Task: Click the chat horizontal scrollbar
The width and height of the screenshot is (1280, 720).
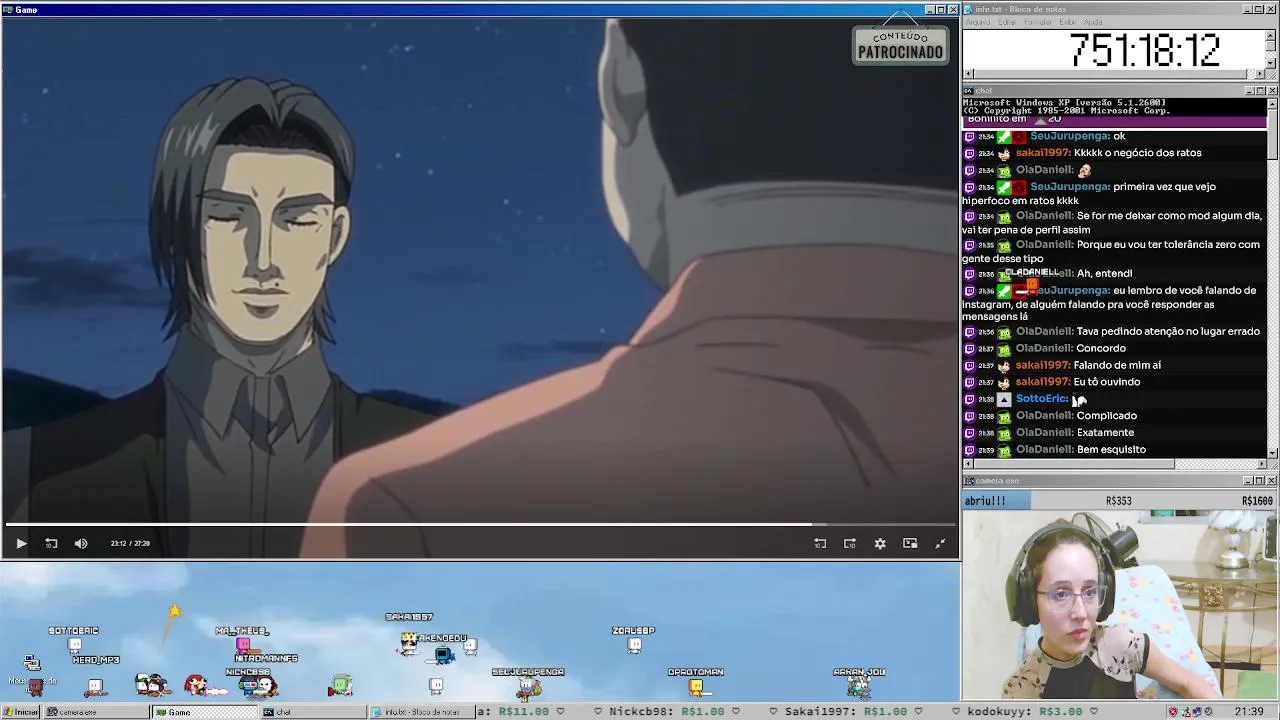Action: click(1114, 464)
